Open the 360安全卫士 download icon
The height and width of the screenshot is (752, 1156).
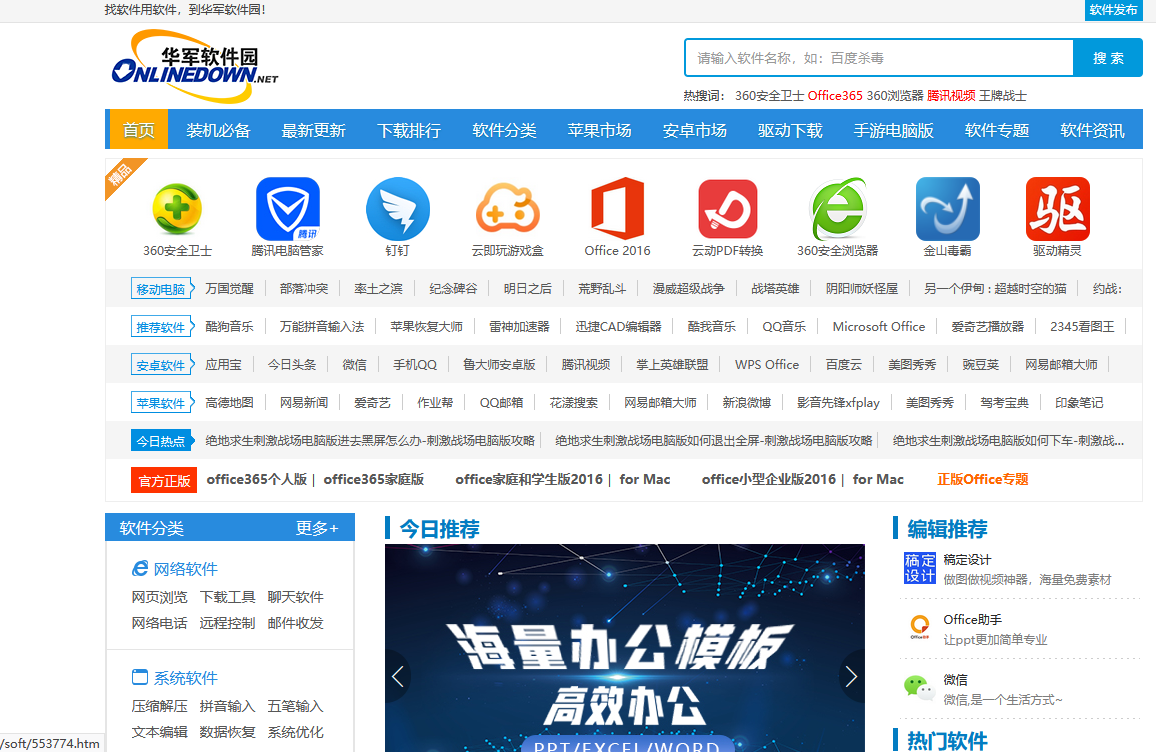tap(177, 207)
